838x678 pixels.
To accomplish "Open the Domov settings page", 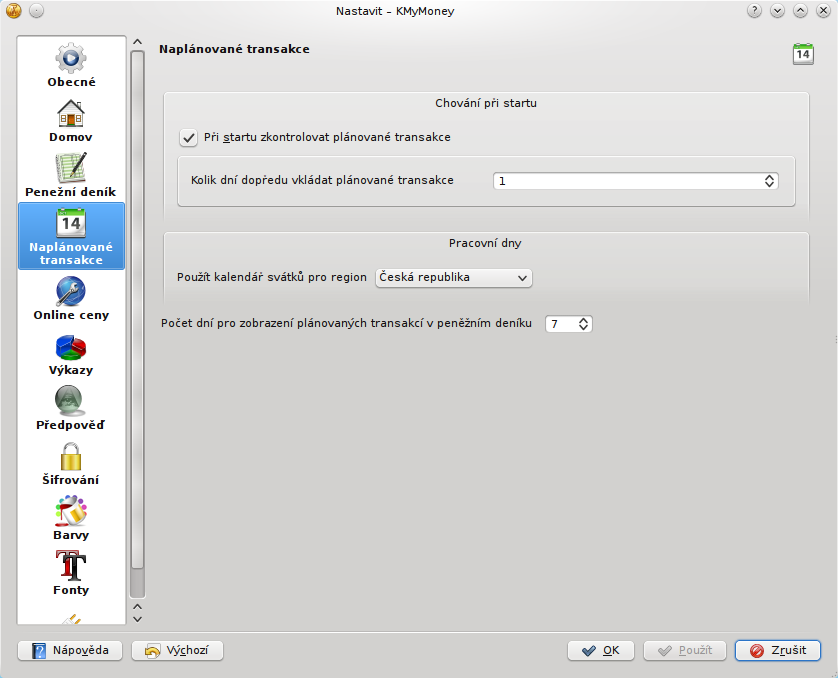I will coord(71,121).
